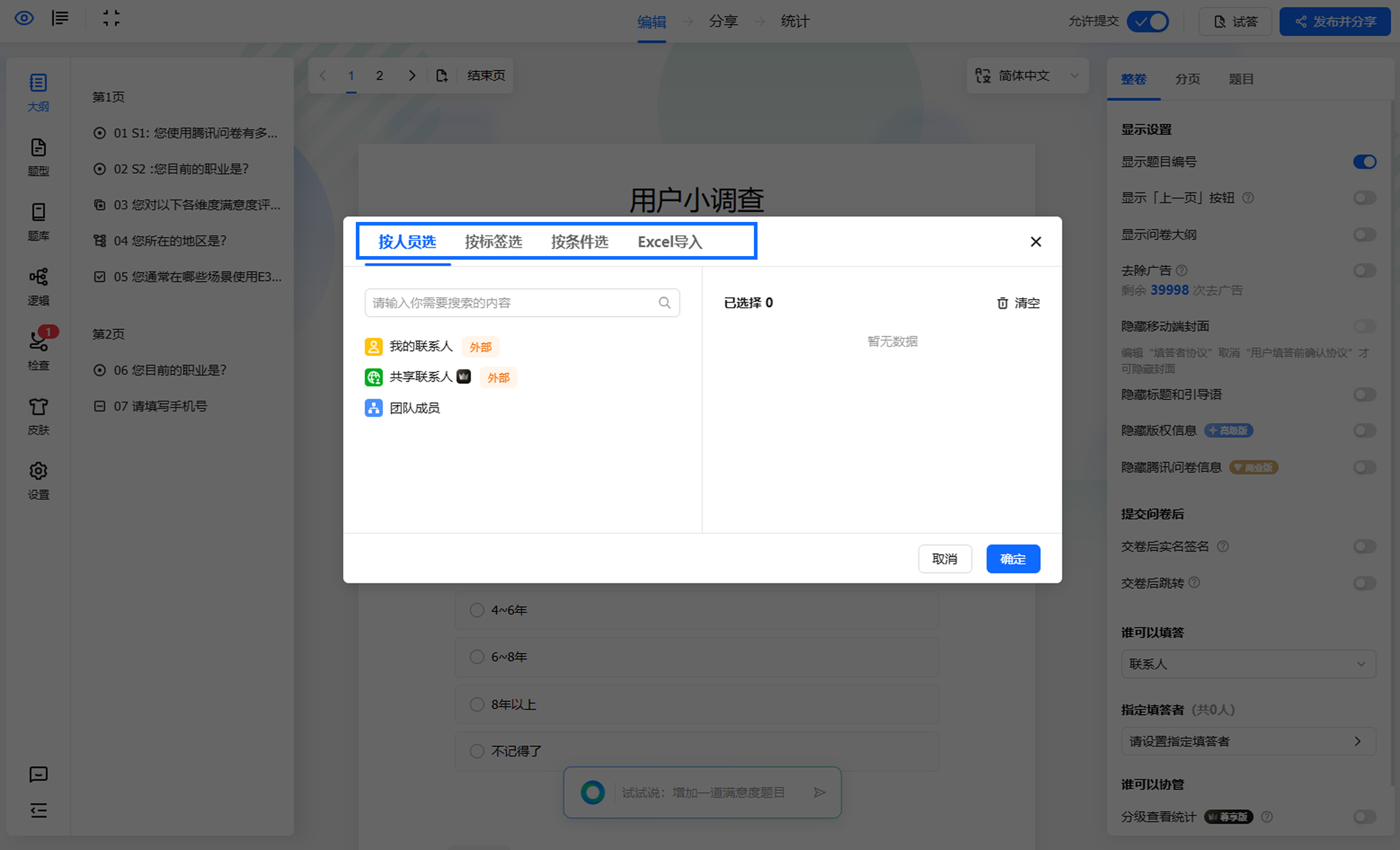
Task: Click the contact search input field
Action: tap(522, 303)
